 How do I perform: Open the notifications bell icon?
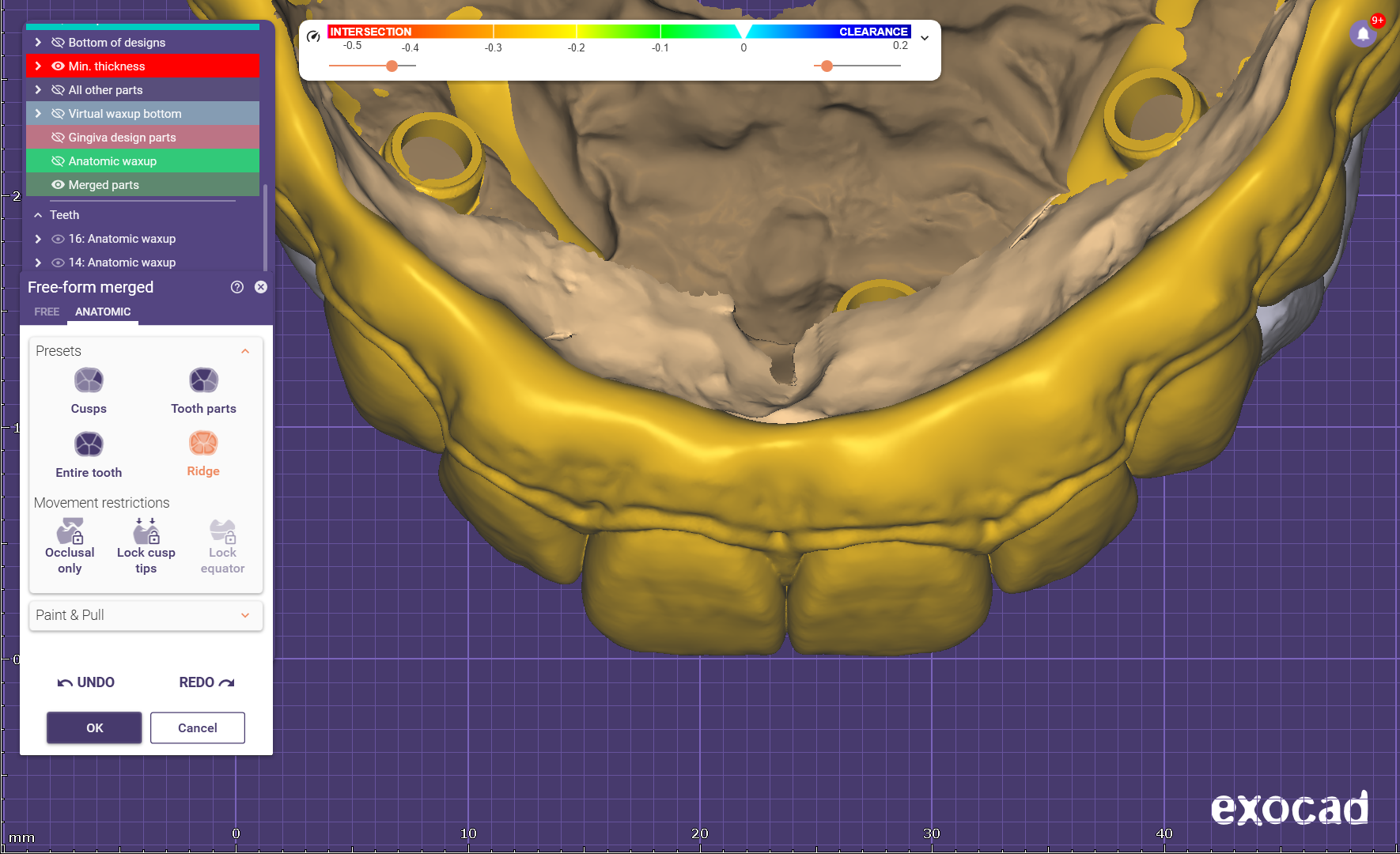[x=1363, y=34]
